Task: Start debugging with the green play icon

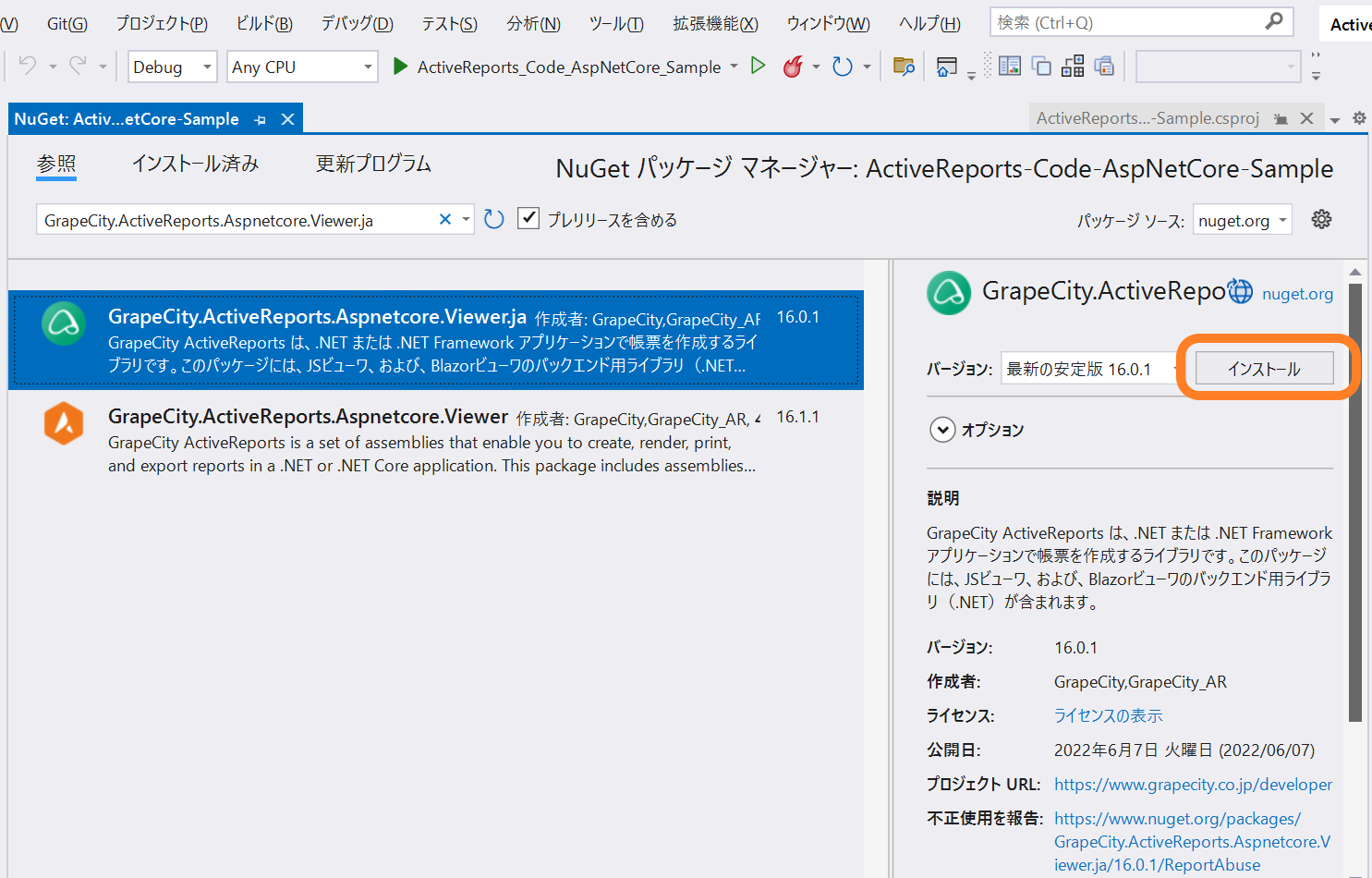Action: (x=400, y=67)
